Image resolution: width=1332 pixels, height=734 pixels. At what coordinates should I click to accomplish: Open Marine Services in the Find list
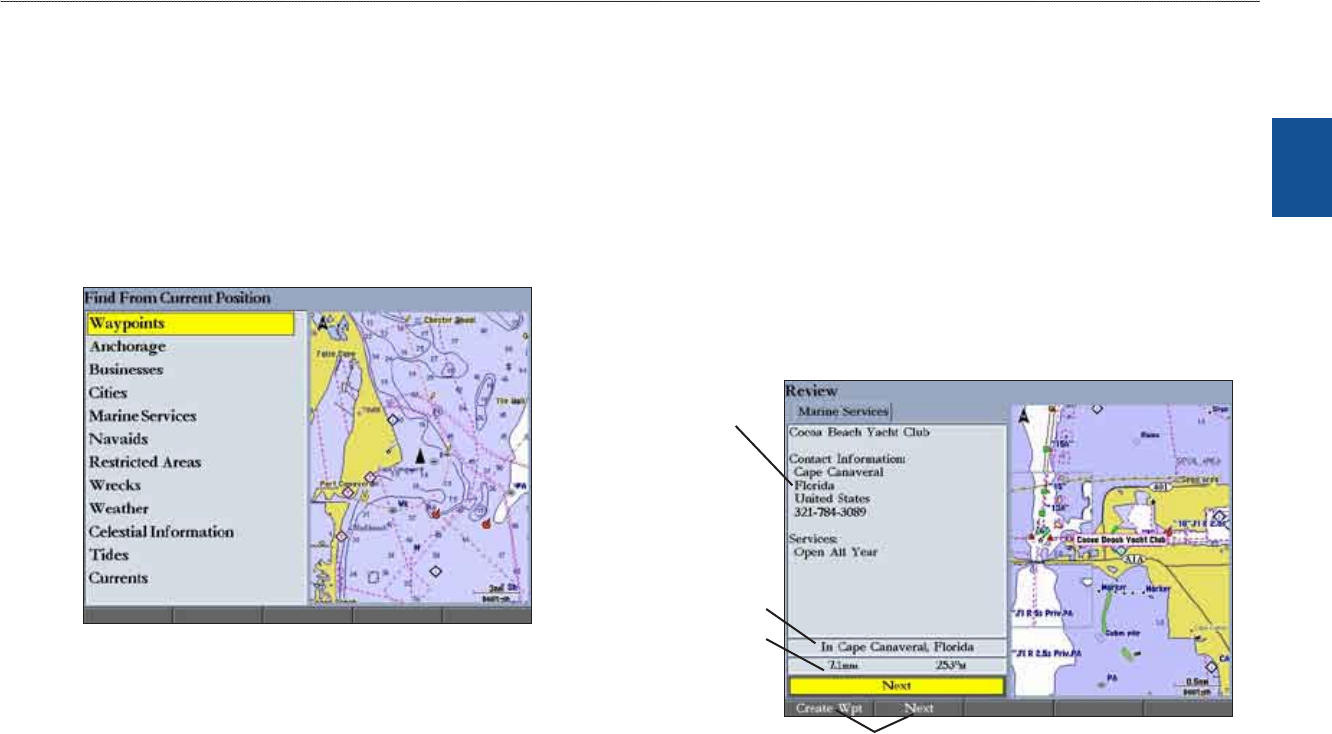(143, 416)
